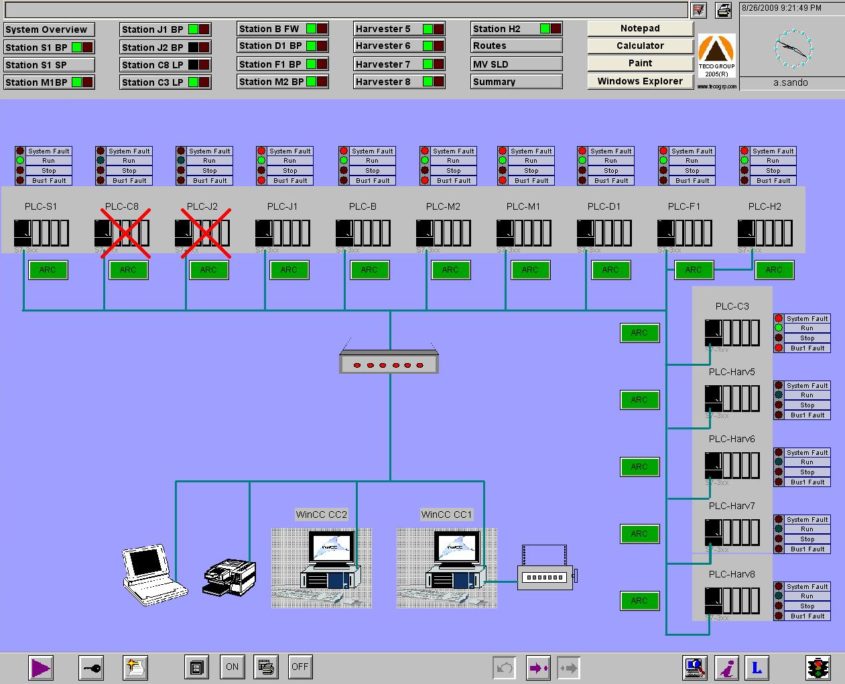The image size is (845, 684).
Task: Click the italic info figure icon
Action: [725, 666]
